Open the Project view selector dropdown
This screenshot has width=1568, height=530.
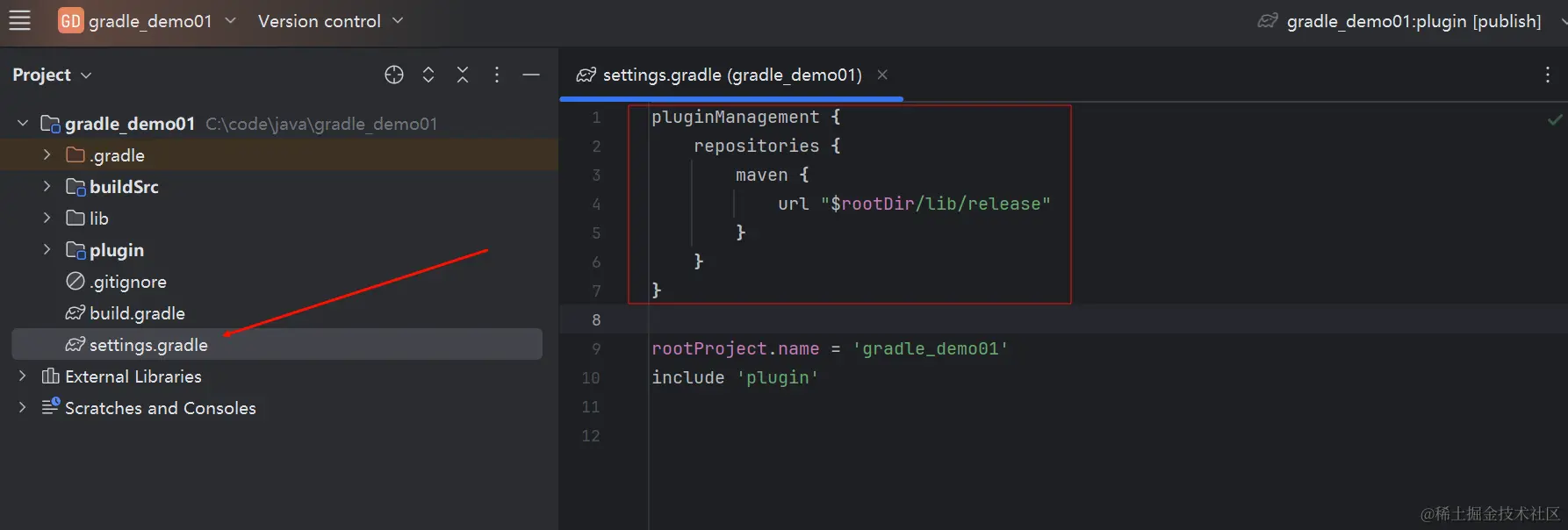coord(52,75)
